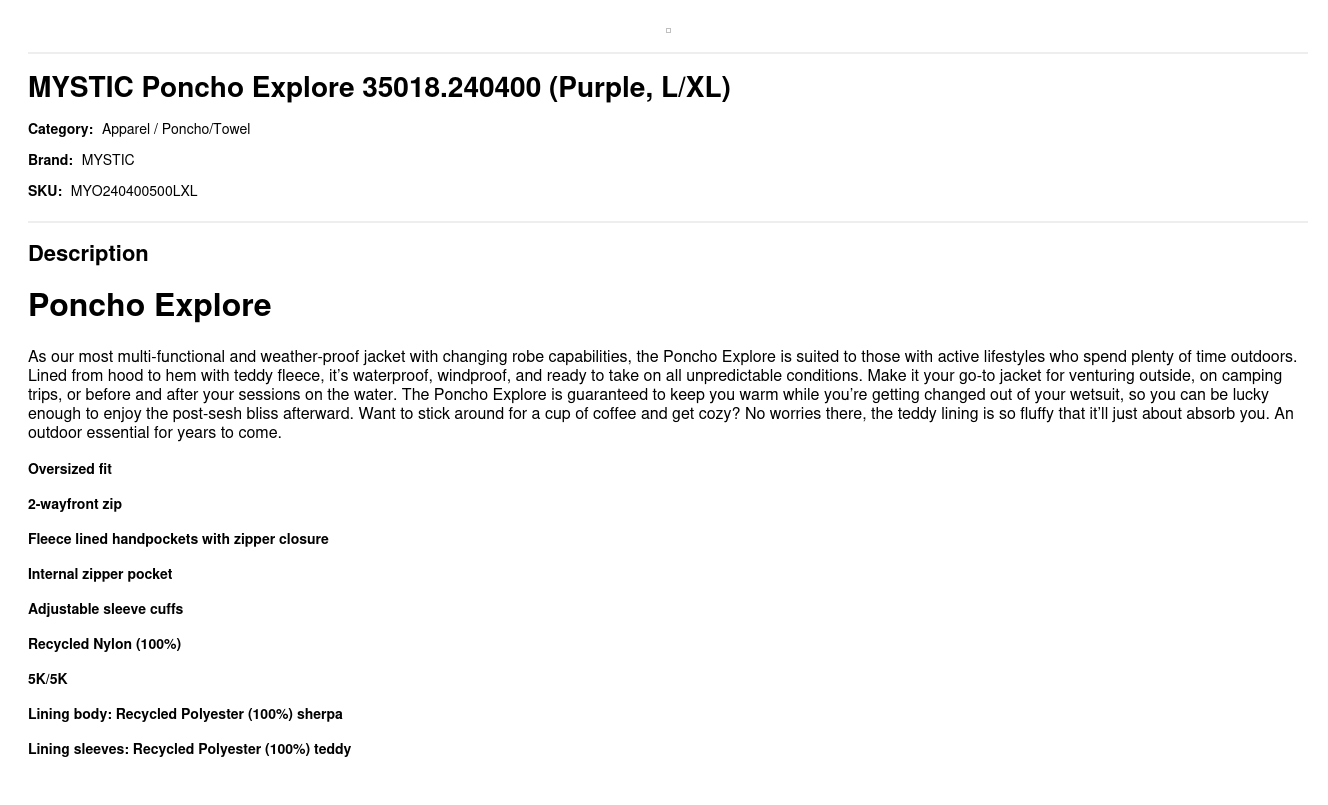Viewport: 1328px width, 805px height.
Task: Click the Category: label
Action: click(60, 130)
